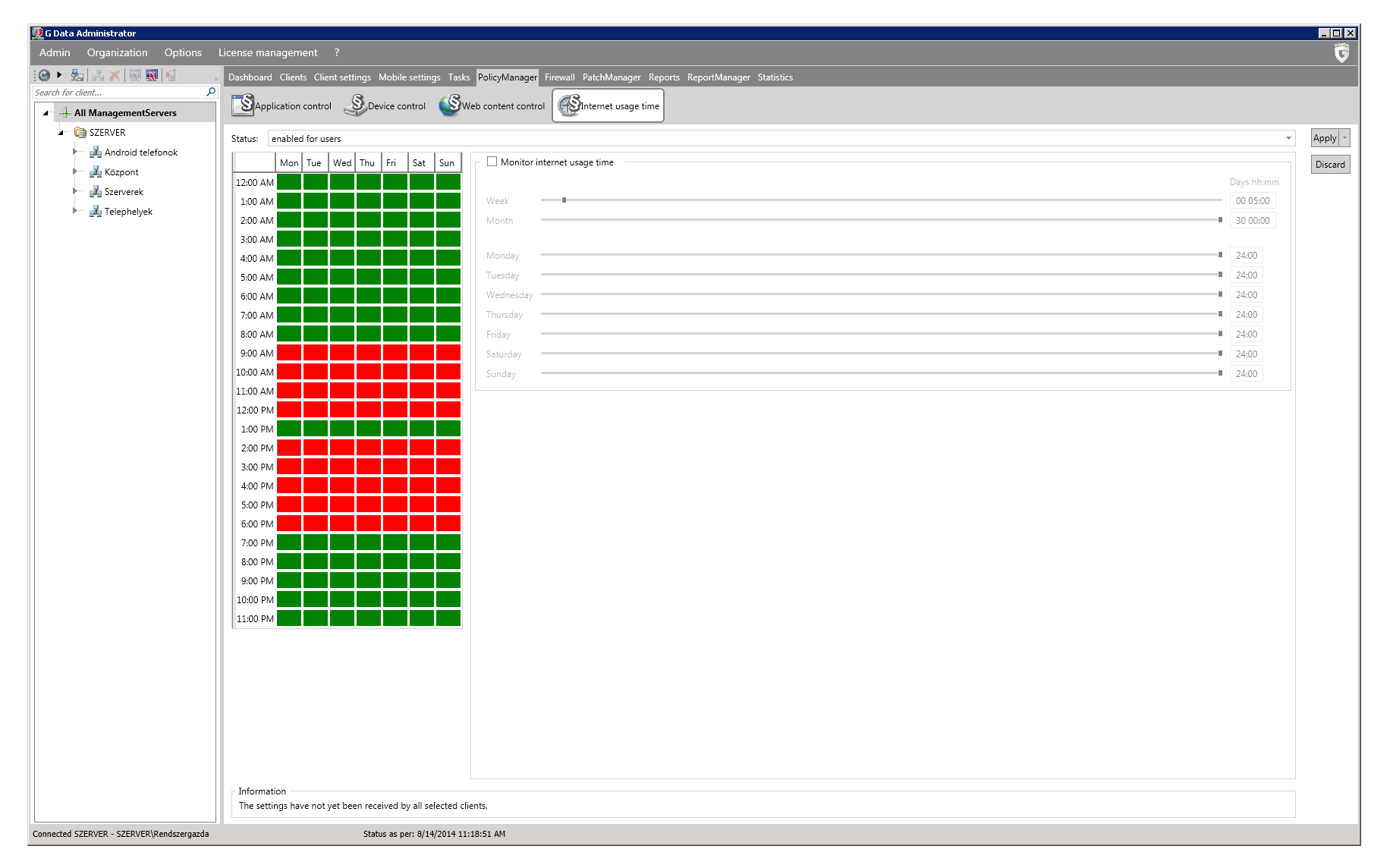Open the ? help menu
Image resolution: width=1393 pixels, height=868 pixels.
[337, 52]
